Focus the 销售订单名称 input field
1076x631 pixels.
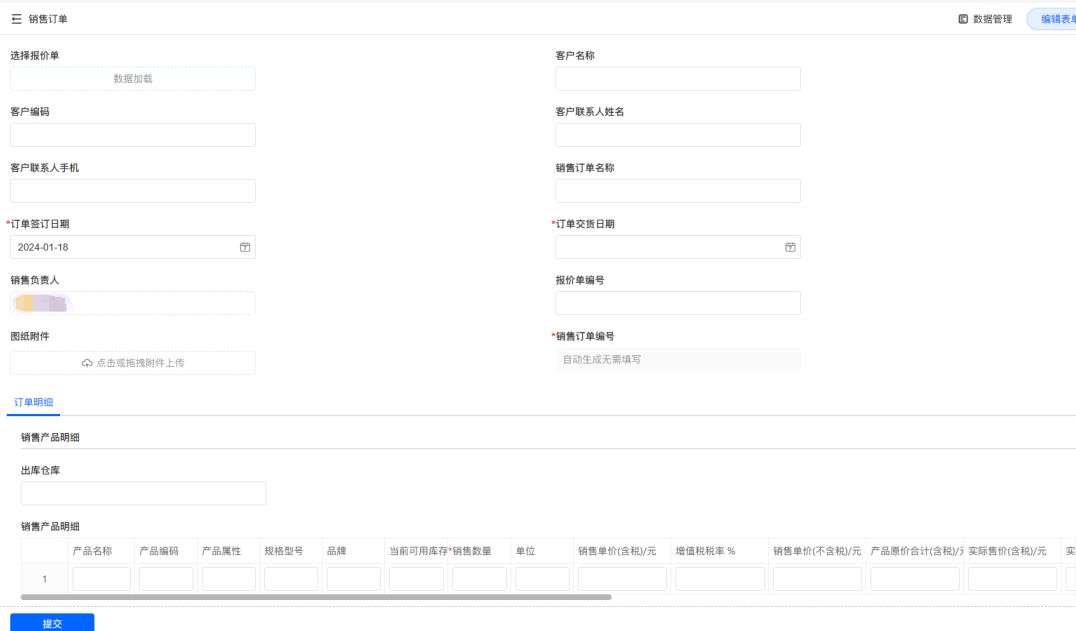point(678,191)
